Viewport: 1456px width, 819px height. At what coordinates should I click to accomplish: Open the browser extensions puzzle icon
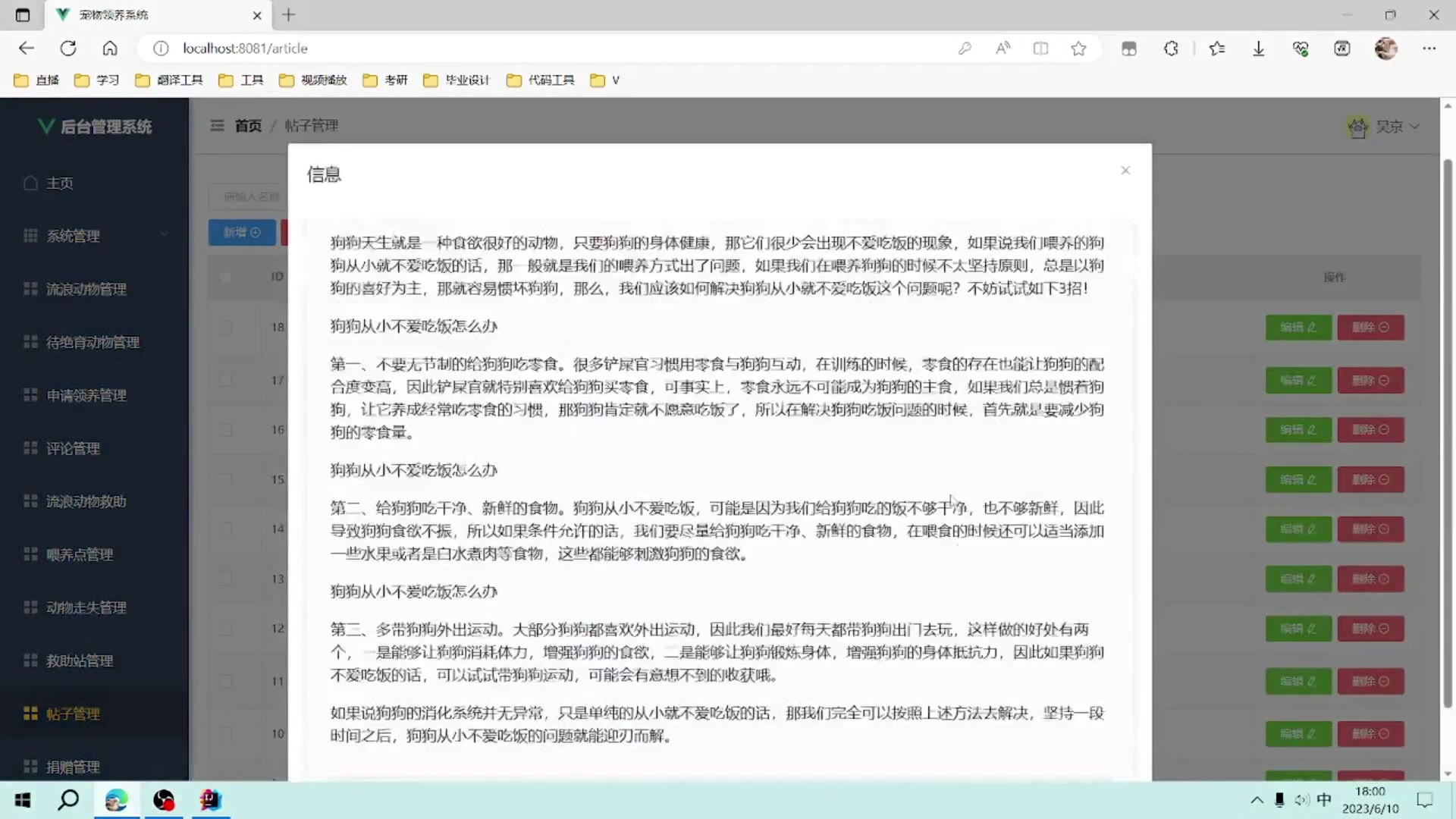pos(1171,49)
